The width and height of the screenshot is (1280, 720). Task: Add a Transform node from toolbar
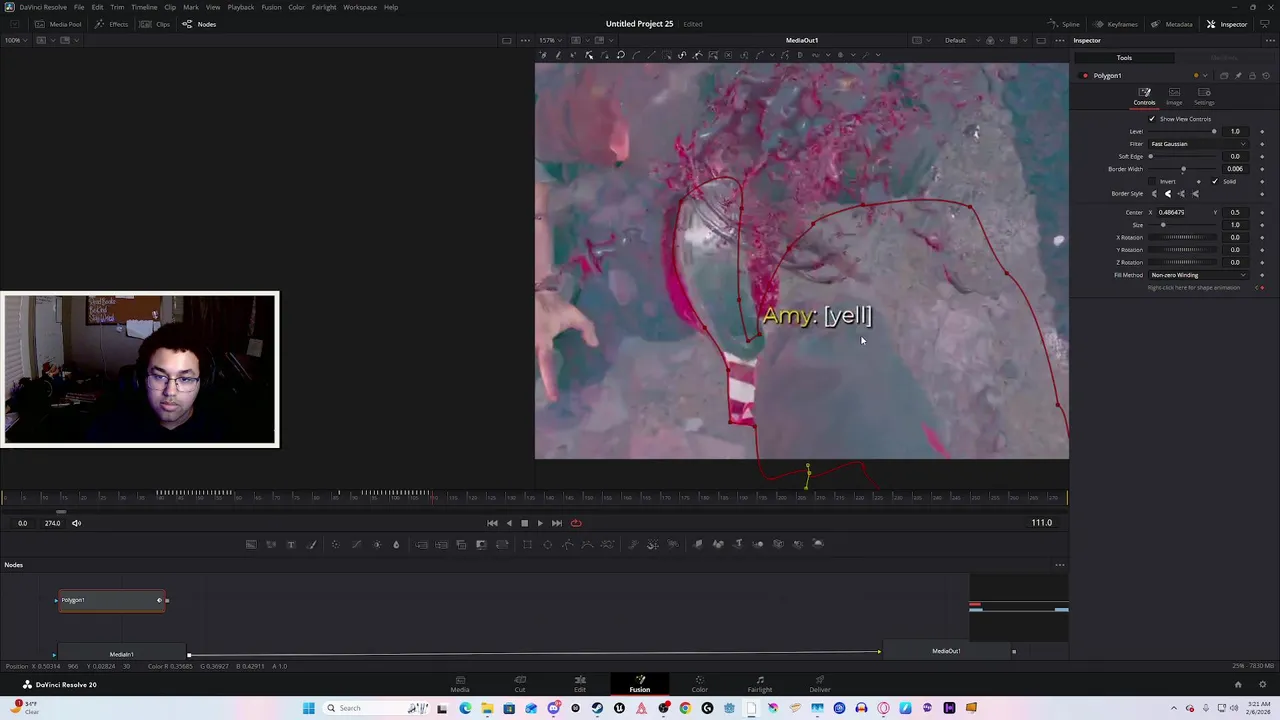coord(502,544)
